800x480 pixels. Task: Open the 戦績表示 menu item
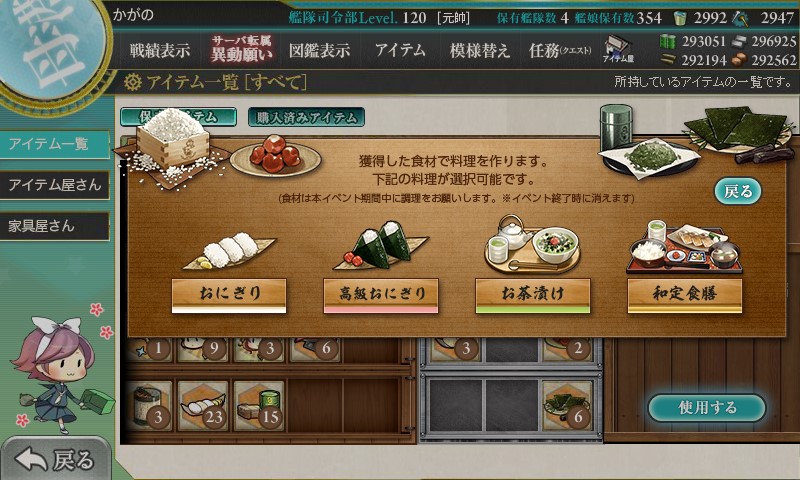coord(160,50)
